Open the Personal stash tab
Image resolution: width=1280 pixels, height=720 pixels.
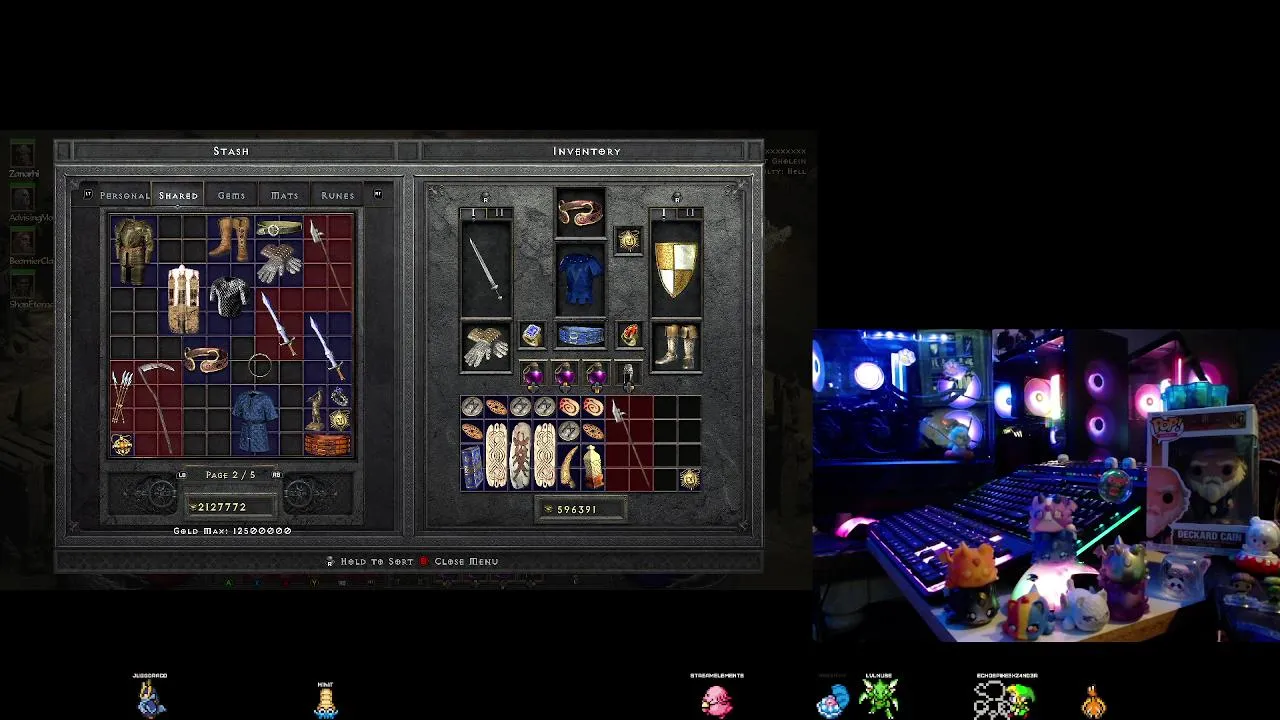click(124, 196)
